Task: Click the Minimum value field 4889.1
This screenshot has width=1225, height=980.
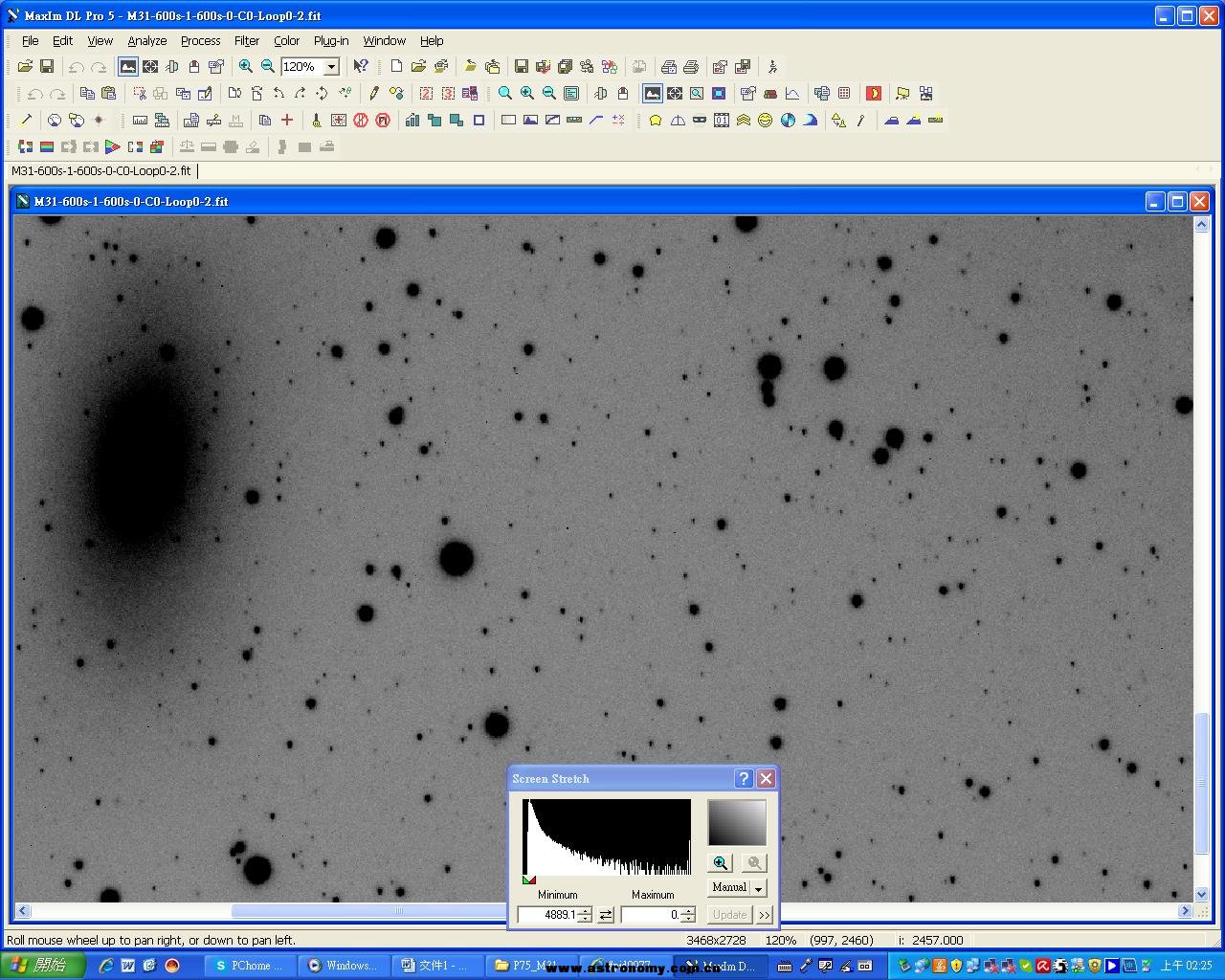Action: [x=547, y=915]
